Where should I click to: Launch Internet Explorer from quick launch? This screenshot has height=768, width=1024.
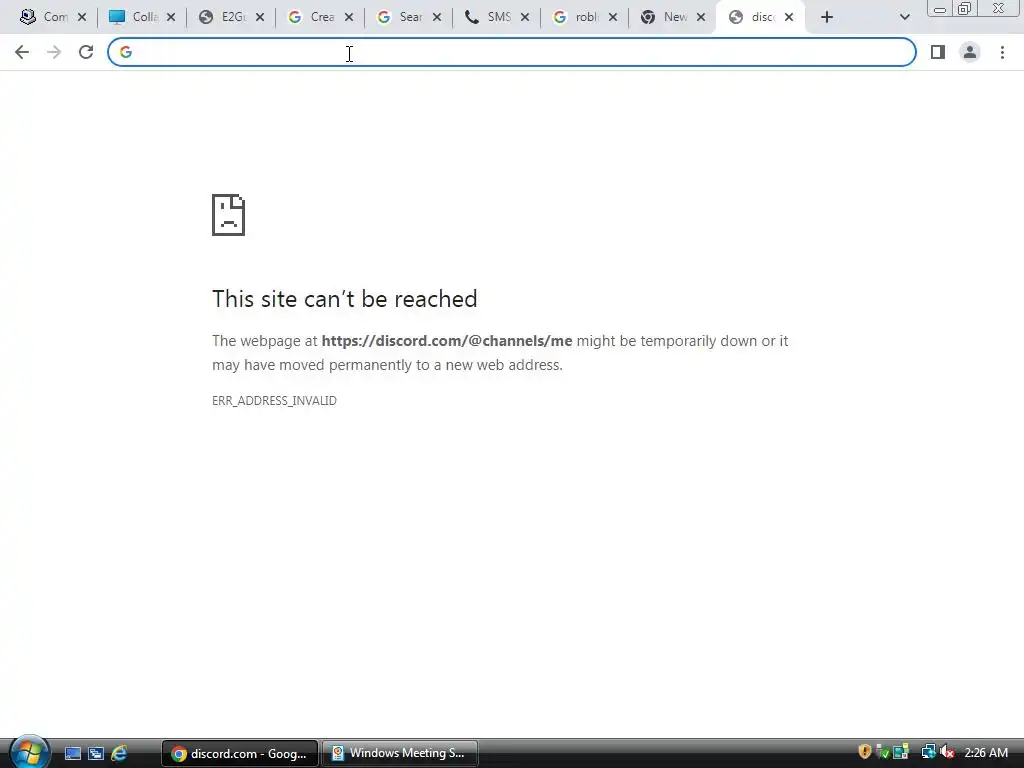(x=119, y=754)
